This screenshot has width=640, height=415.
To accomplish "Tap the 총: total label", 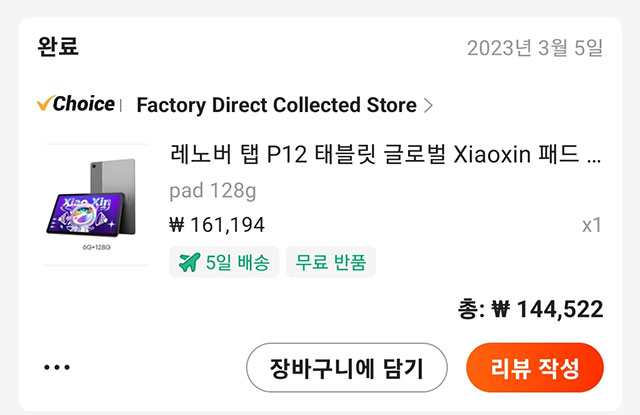I will point(470,310).
